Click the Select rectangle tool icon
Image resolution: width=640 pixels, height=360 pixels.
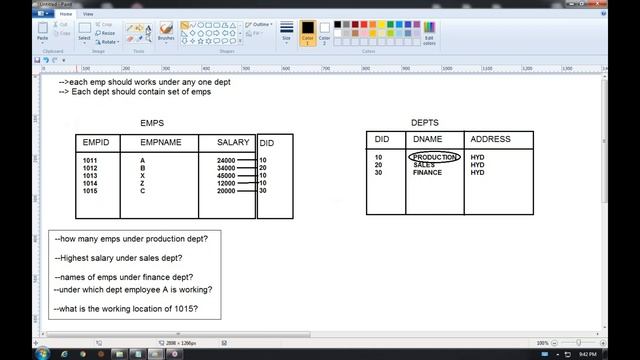pyautogui.click(x=84, y=28)
